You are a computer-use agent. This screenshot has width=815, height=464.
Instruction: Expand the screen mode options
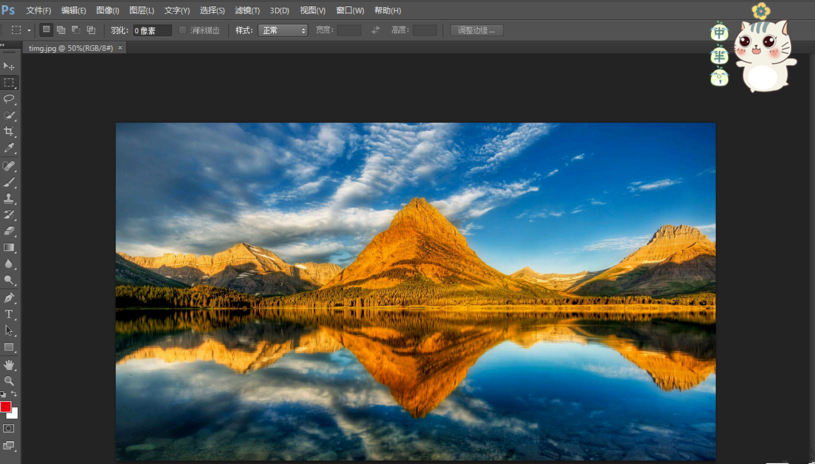(9, 446)
